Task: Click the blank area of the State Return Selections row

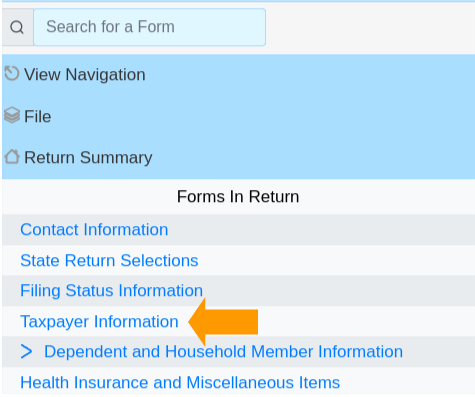Action: (335, 260)
